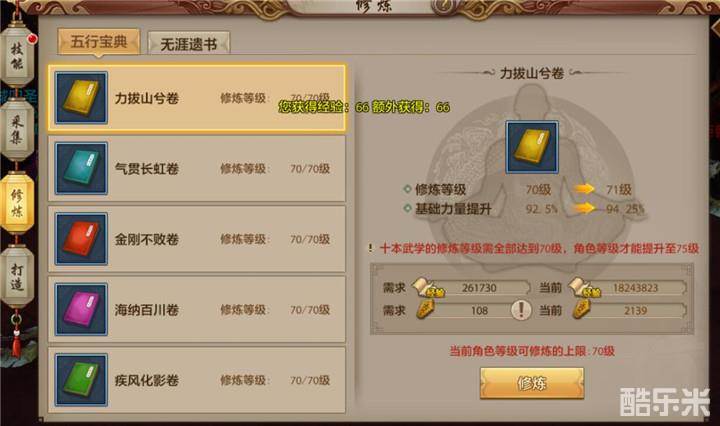The width and height of the screenshot is (720, 426).
Task: Click the large yellow book icon in detail panel
Action: (x=532, y=147)
